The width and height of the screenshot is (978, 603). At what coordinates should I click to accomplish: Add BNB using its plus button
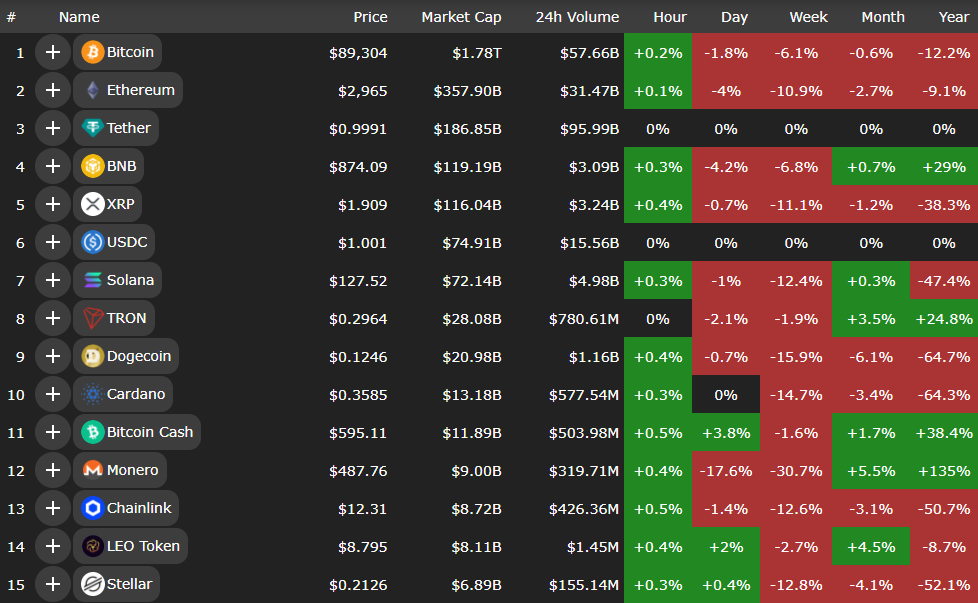click(x=53, y=166)
